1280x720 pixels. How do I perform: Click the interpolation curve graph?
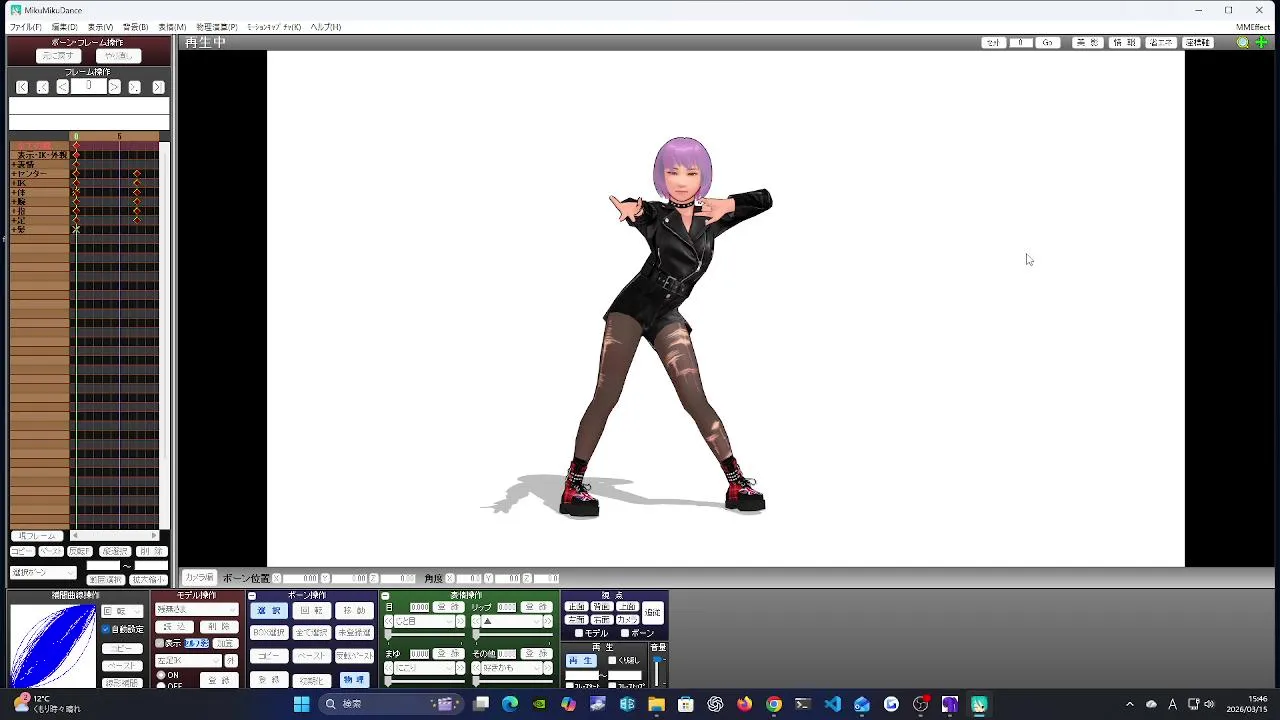(x=53, y=646)
